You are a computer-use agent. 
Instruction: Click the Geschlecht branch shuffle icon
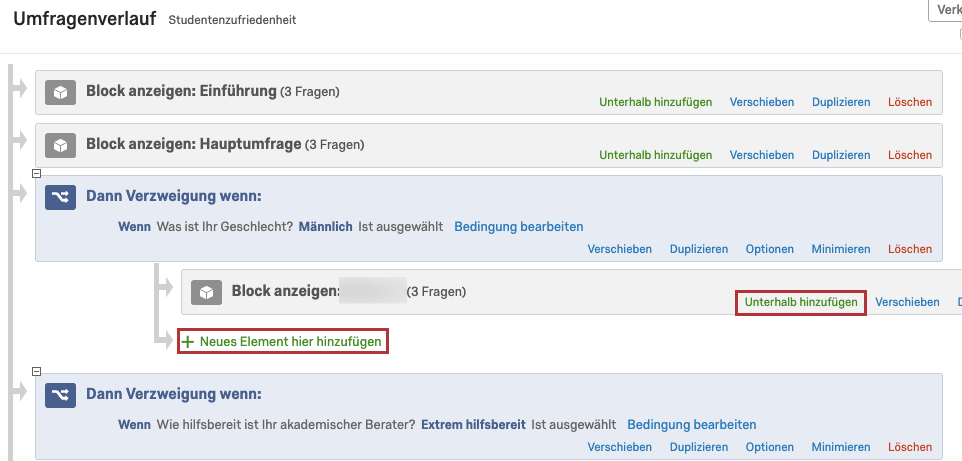(x=60, y=197)
